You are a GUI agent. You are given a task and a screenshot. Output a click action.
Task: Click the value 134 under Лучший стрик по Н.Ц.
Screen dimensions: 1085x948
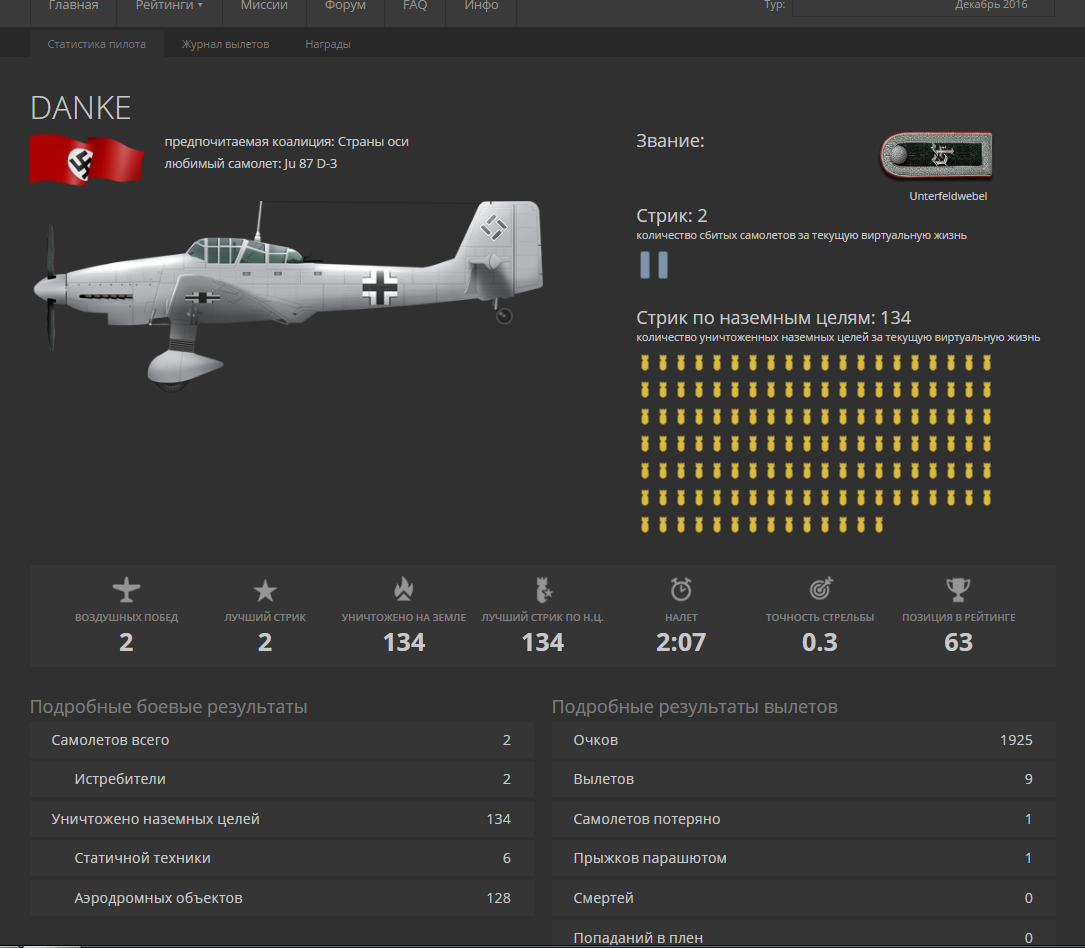542,643
